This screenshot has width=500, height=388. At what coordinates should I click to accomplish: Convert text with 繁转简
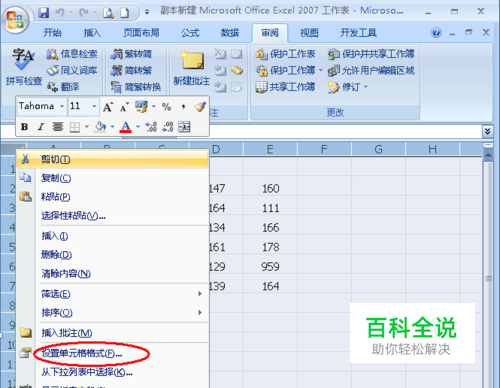131,54
